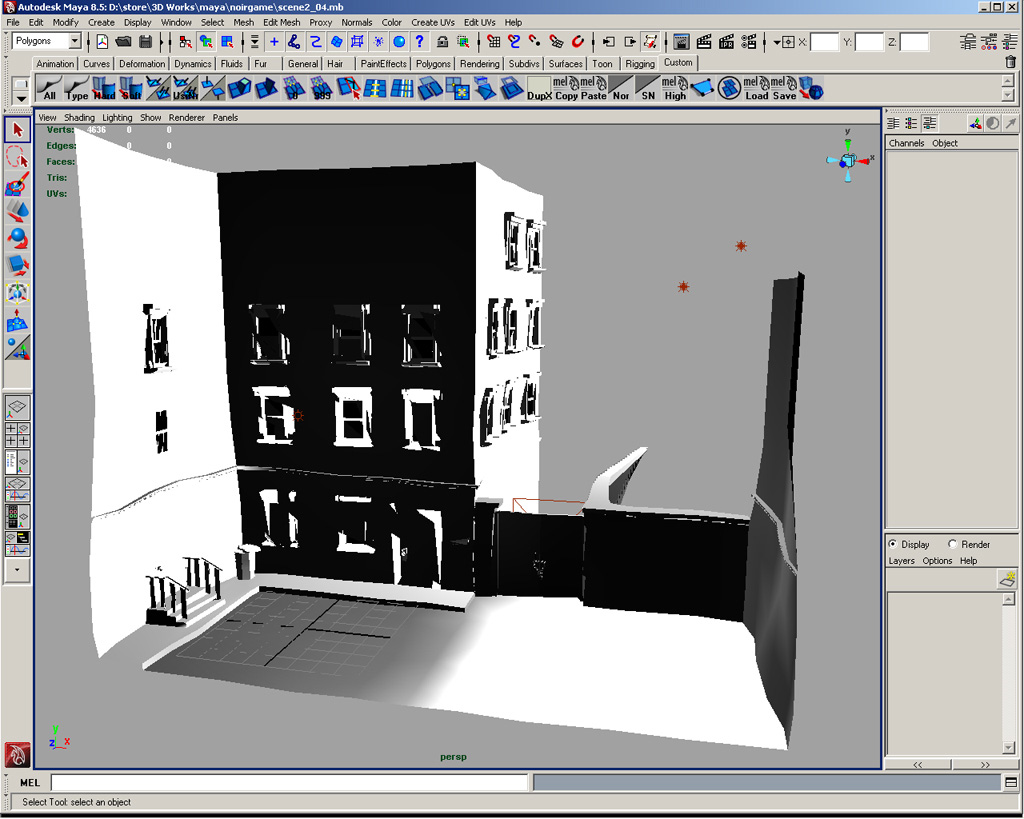The width and height of the screenshot is (1024, 819).
Task: Click the MEL command input field
Action: tap(289, 782)
